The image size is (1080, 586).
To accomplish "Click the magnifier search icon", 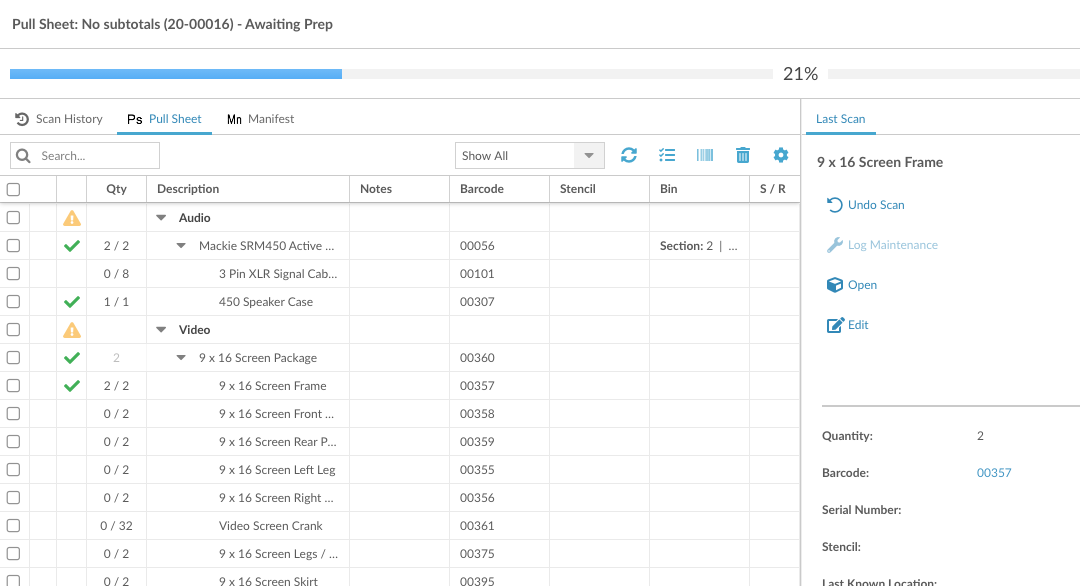I will (23, 156).
